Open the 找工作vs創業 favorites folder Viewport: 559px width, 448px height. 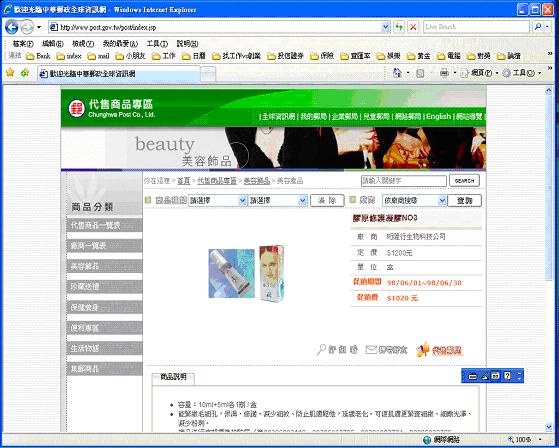click(x=236, y=56)
